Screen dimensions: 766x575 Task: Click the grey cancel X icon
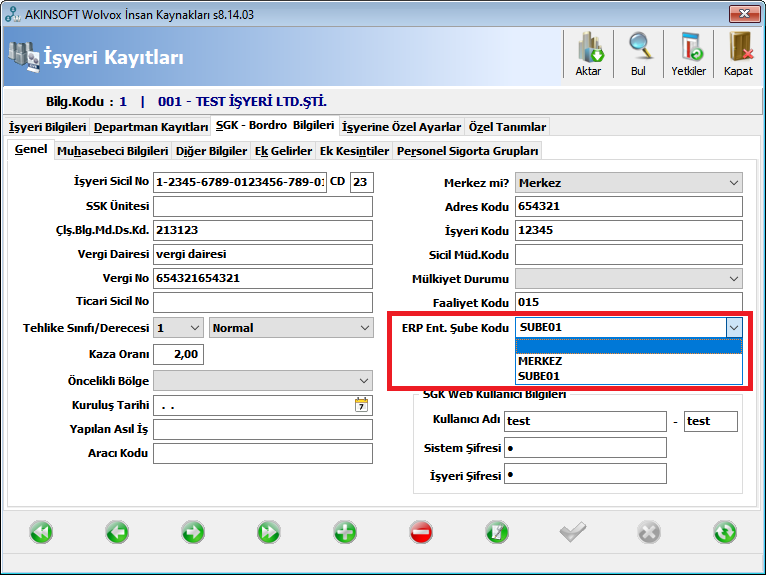[x=649, y=532]
